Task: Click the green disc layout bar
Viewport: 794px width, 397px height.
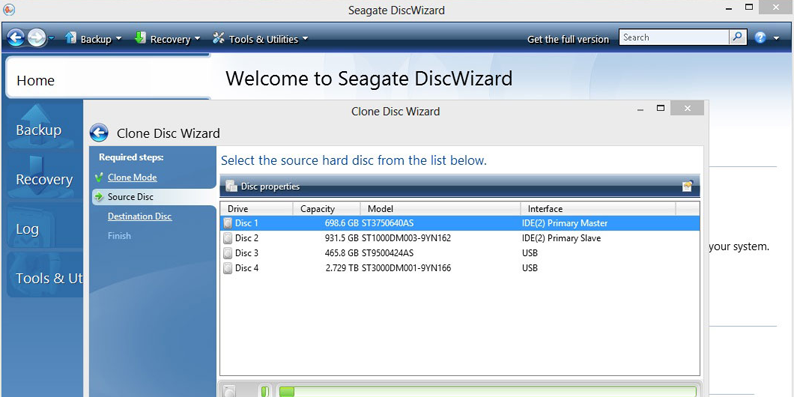Action: 487,391
